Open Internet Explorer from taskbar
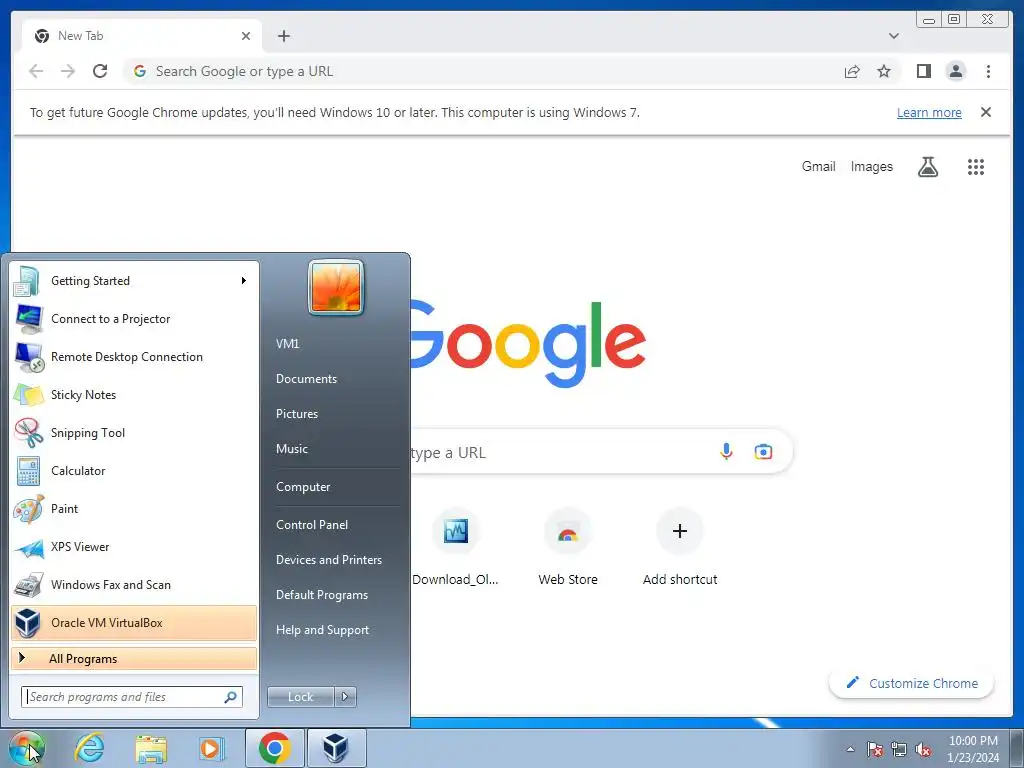 point(89,748)
